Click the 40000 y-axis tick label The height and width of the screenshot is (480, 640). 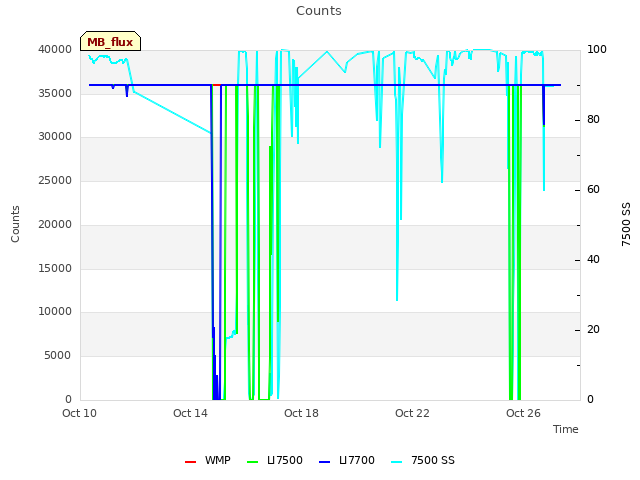click(55, 49)
